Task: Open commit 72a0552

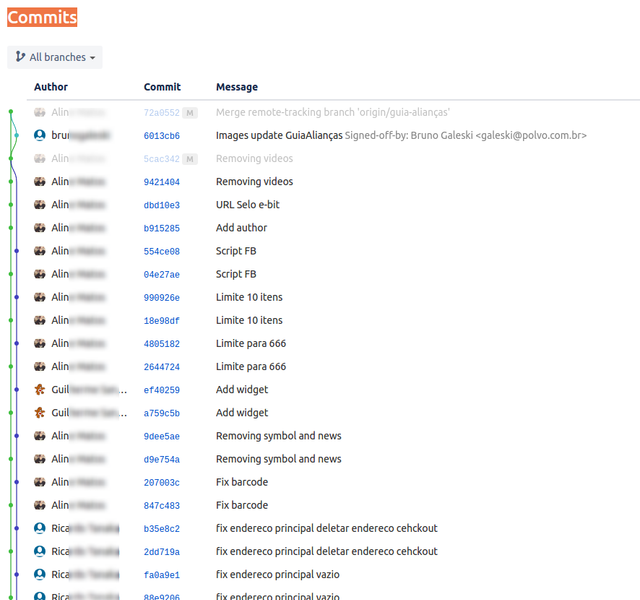Action: [x=162, y=113]
